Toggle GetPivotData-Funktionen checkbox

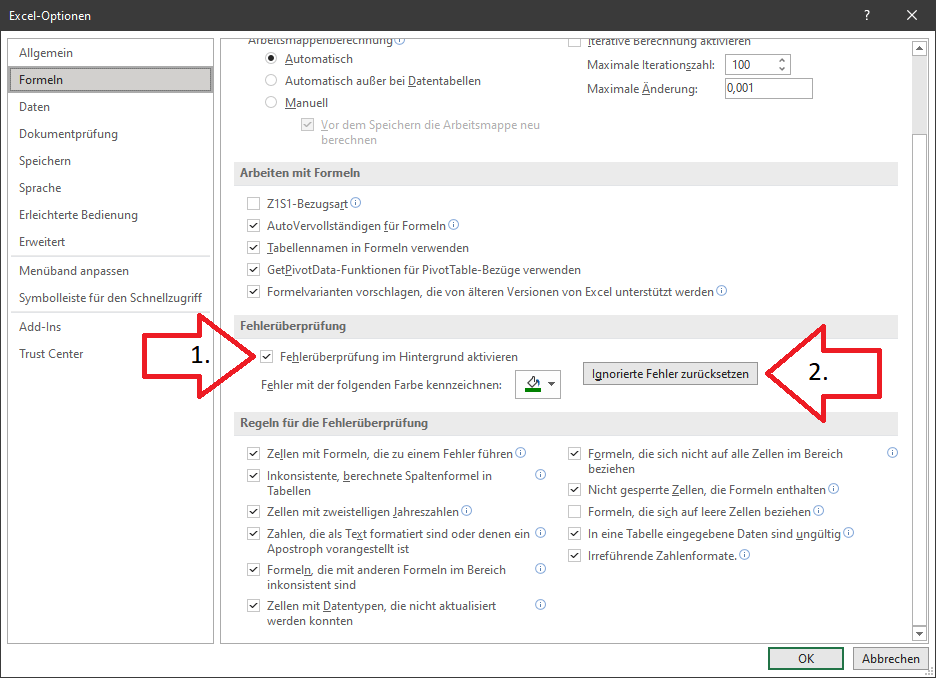254,270
